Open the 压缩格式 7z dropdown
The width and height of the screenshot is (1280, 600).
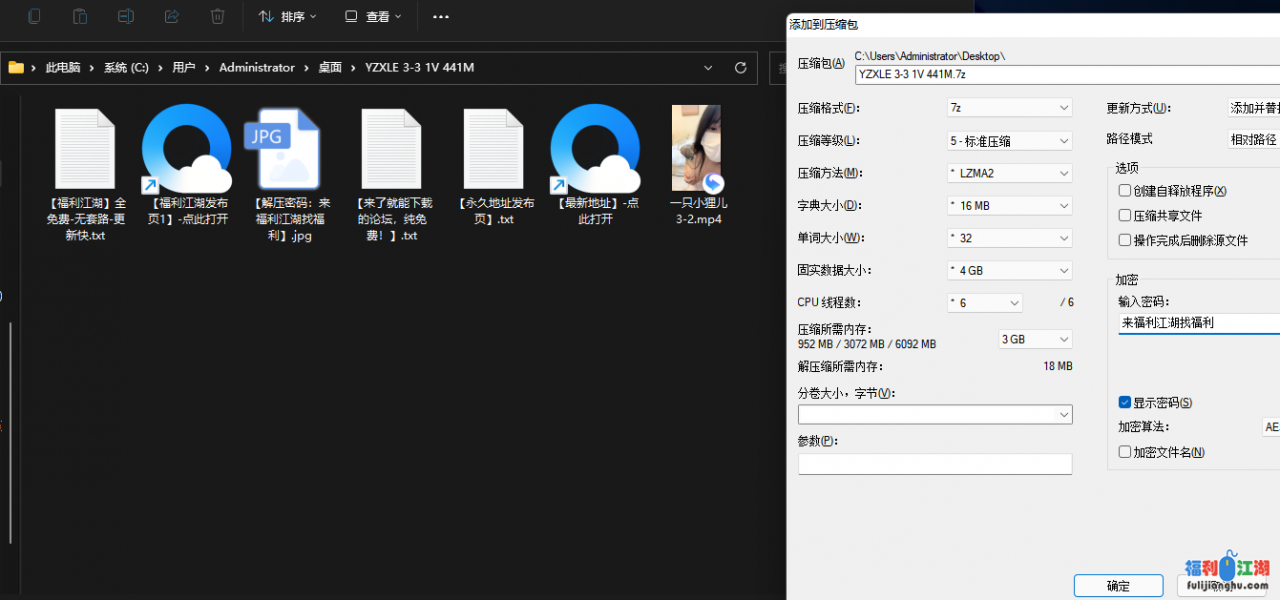click(1009, 108)
